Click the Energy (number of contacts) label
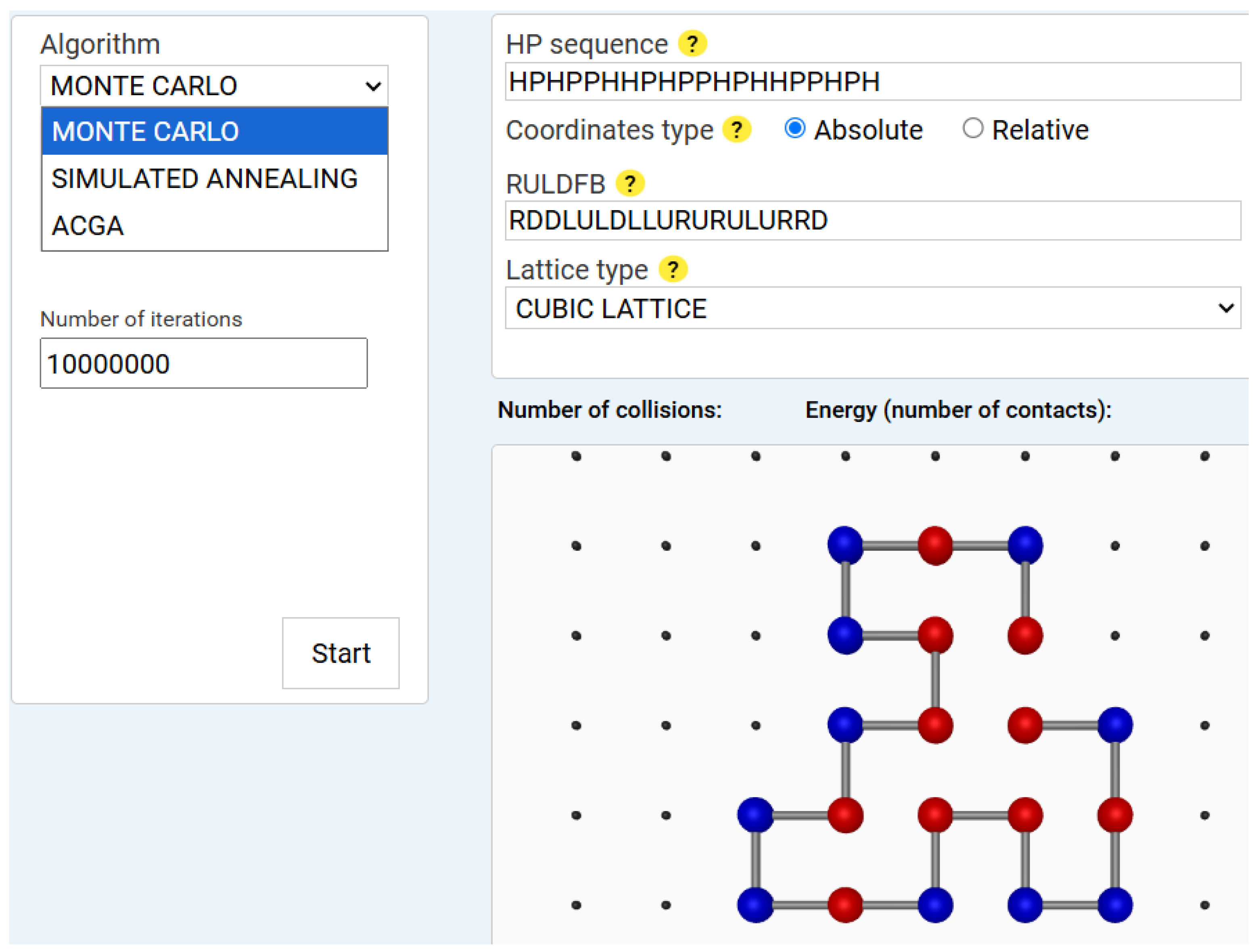The height and width of the screenshot is (952, 1256). point(958,410)
